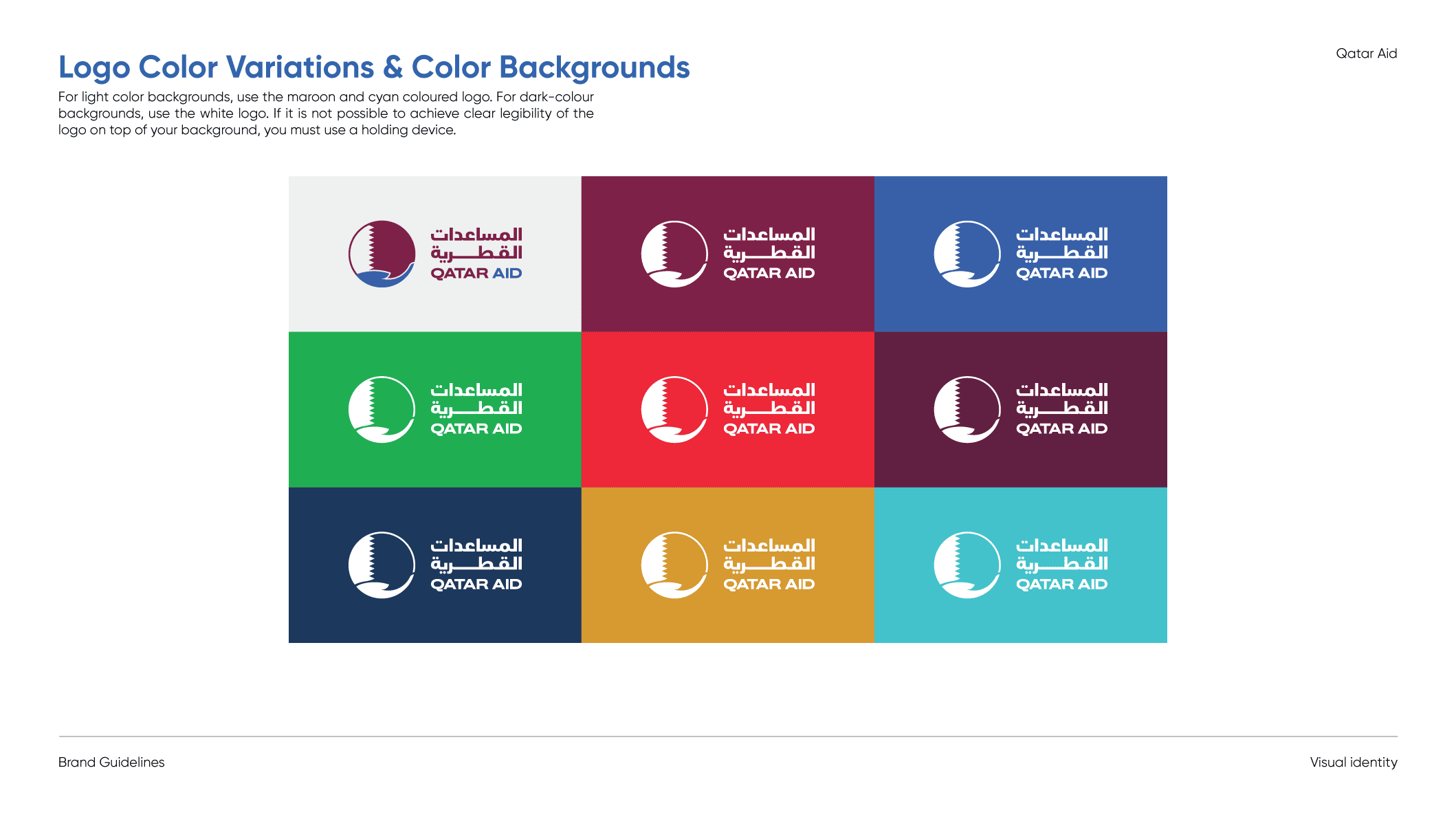Click the white emblem on blue background
The height and width of the screenshot is (819, 1456).
tap(967, 254)
